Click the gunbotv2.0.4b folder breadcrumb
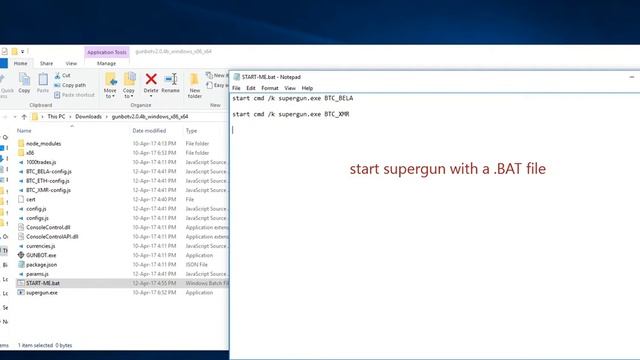This screenshot has width=640, height=360. 150,117
